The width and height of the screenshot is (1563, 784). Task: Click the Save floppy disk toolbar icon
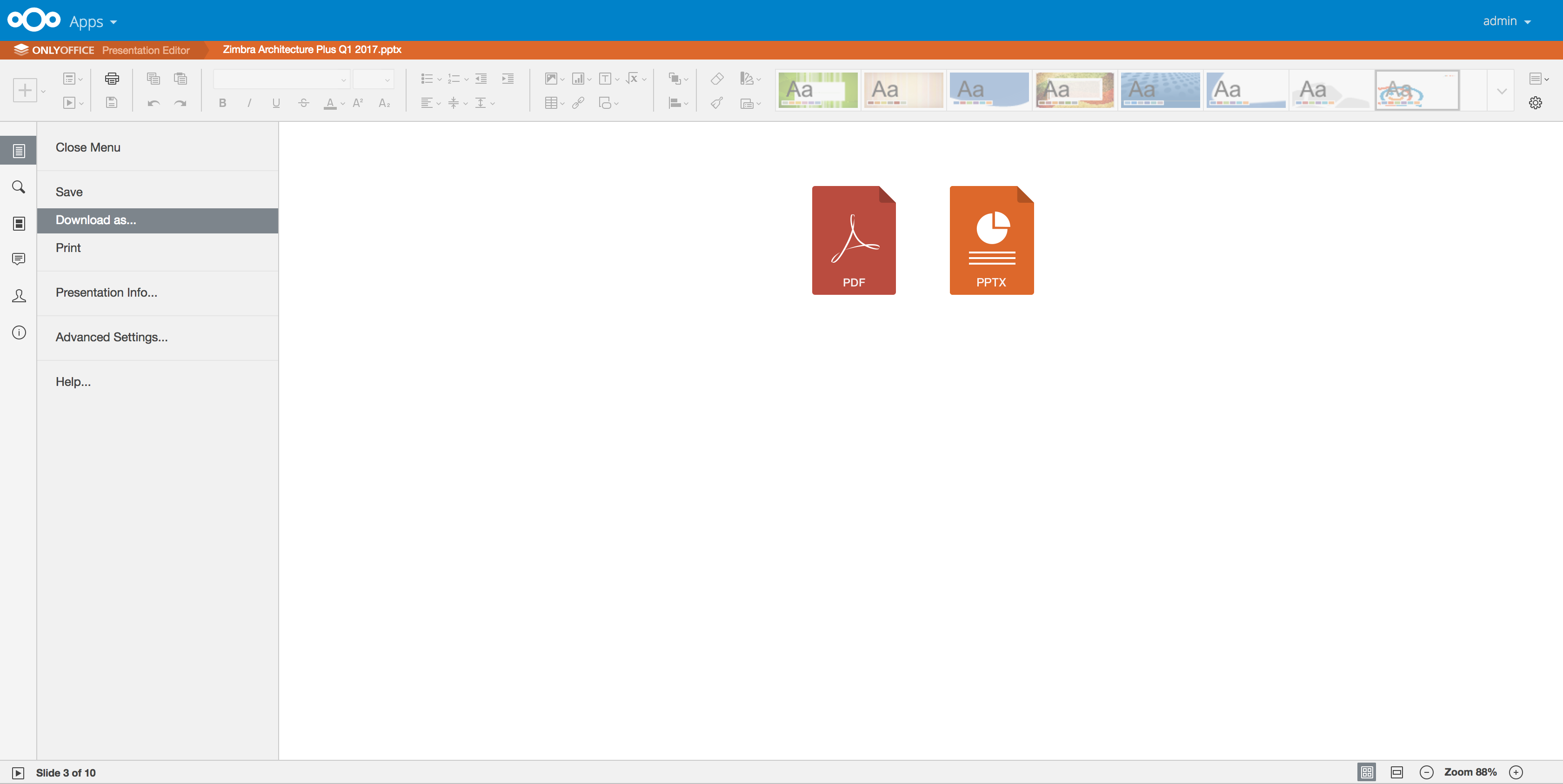112,102
